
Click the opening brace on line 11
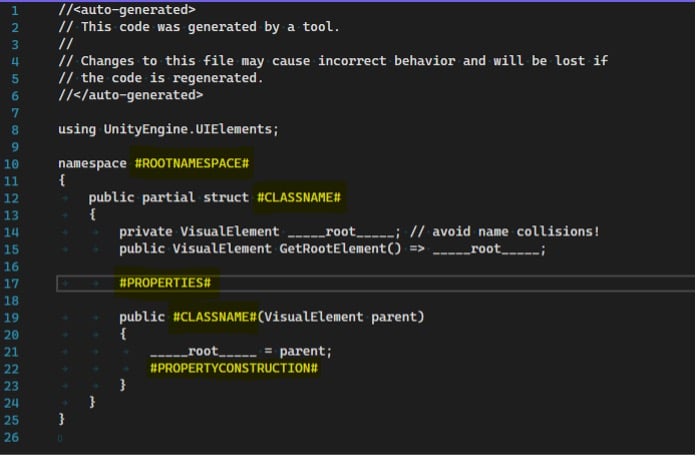click(x=62, y=180)
